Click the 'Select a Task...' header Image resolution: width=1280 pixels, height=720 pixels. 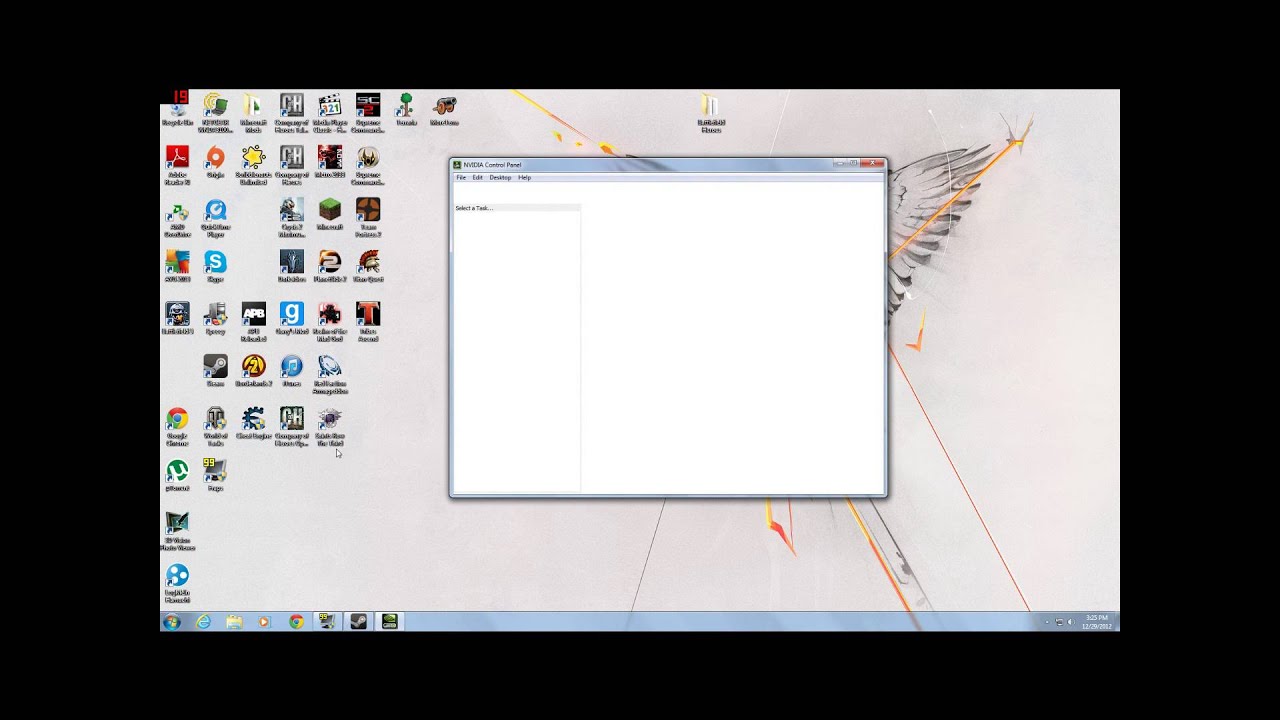click(517, 208)
